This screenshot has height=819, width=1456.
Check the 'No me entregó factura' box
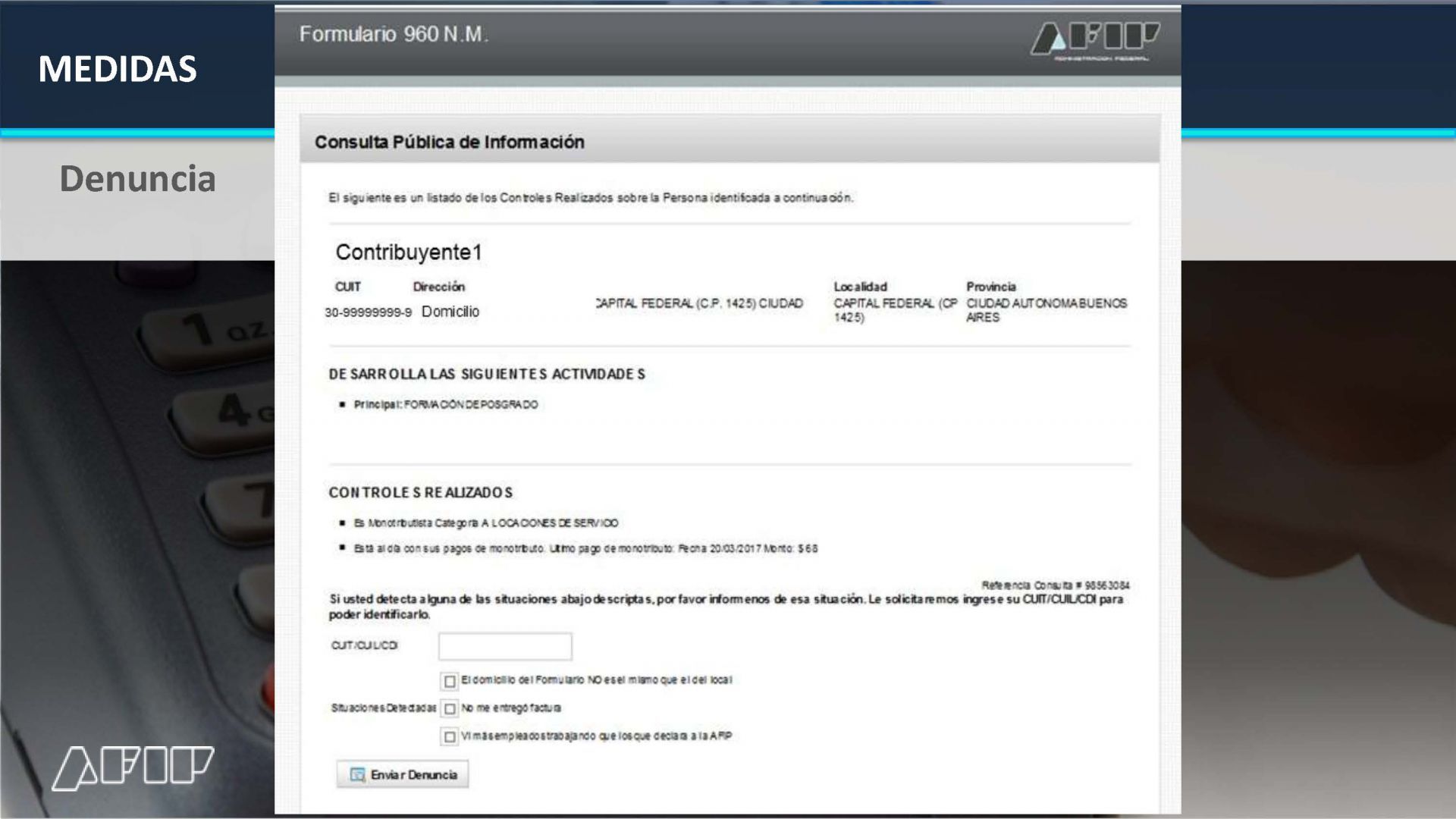(450, 709)
